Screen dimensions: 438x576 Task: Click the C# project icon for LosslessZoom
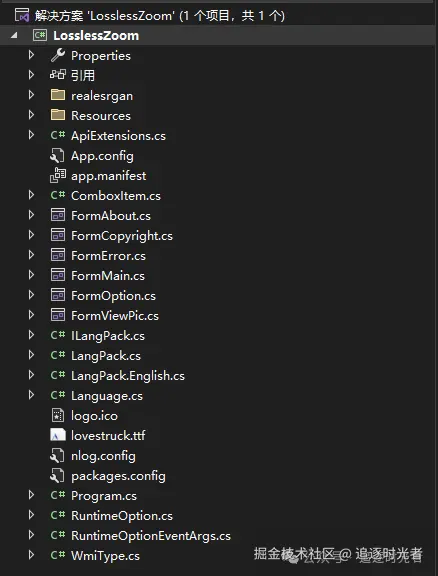click(x=40, y=36)
